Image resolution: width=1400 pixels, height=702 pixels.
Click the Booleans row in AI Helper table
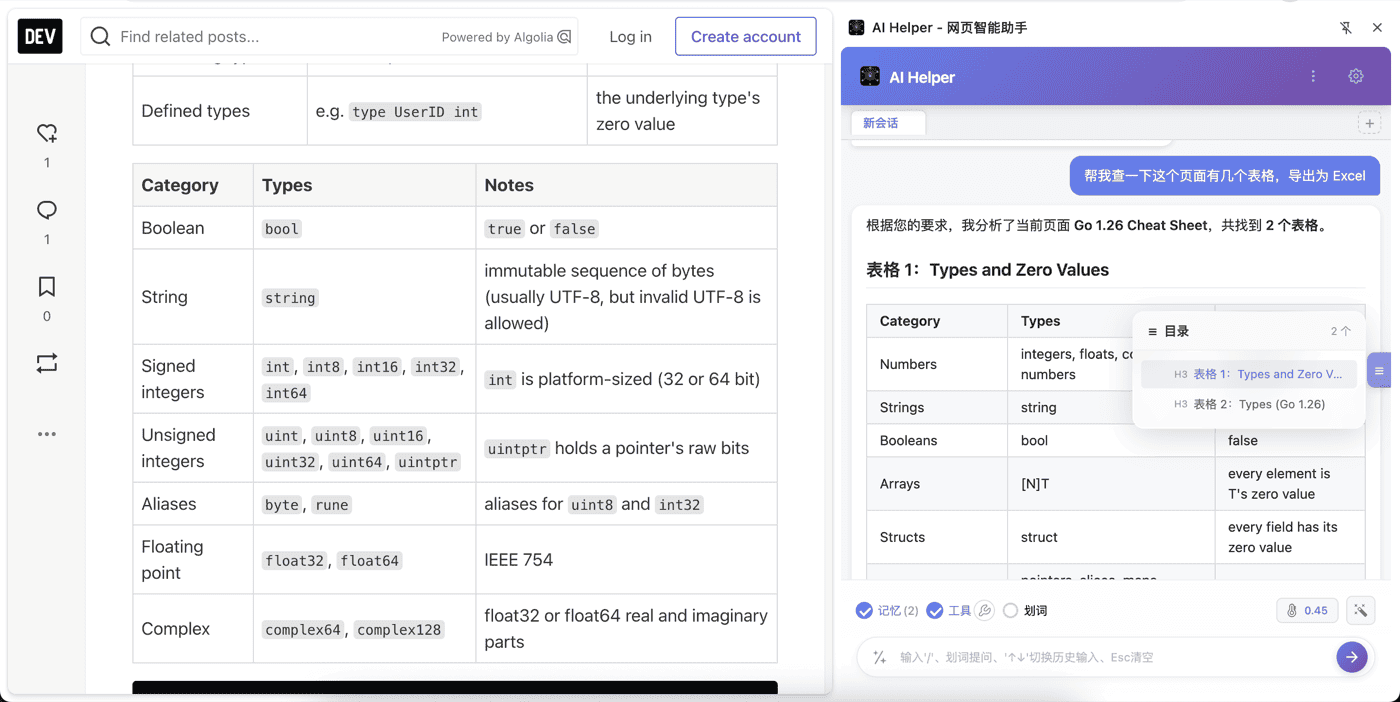click(x=1115, y=440)
